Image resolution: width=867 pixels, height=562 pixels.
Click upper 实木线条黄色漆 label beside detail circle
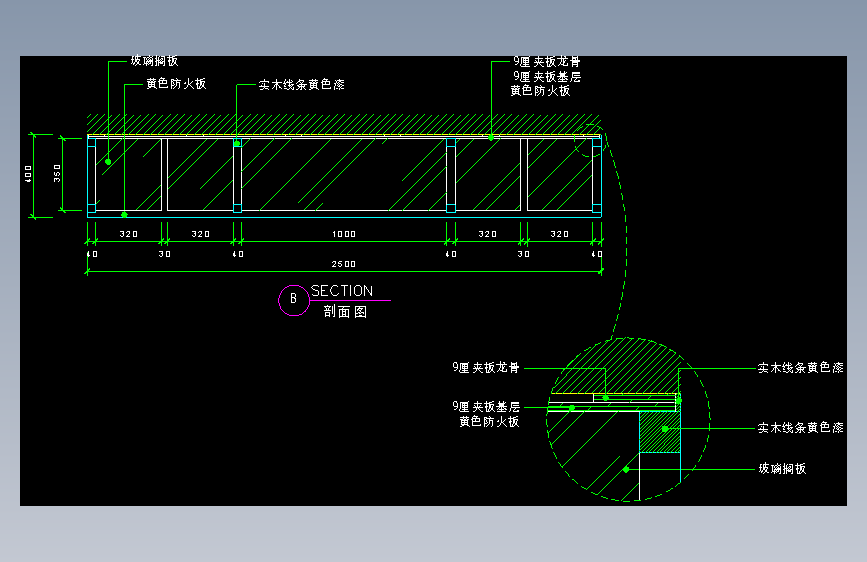click(800, 368)
